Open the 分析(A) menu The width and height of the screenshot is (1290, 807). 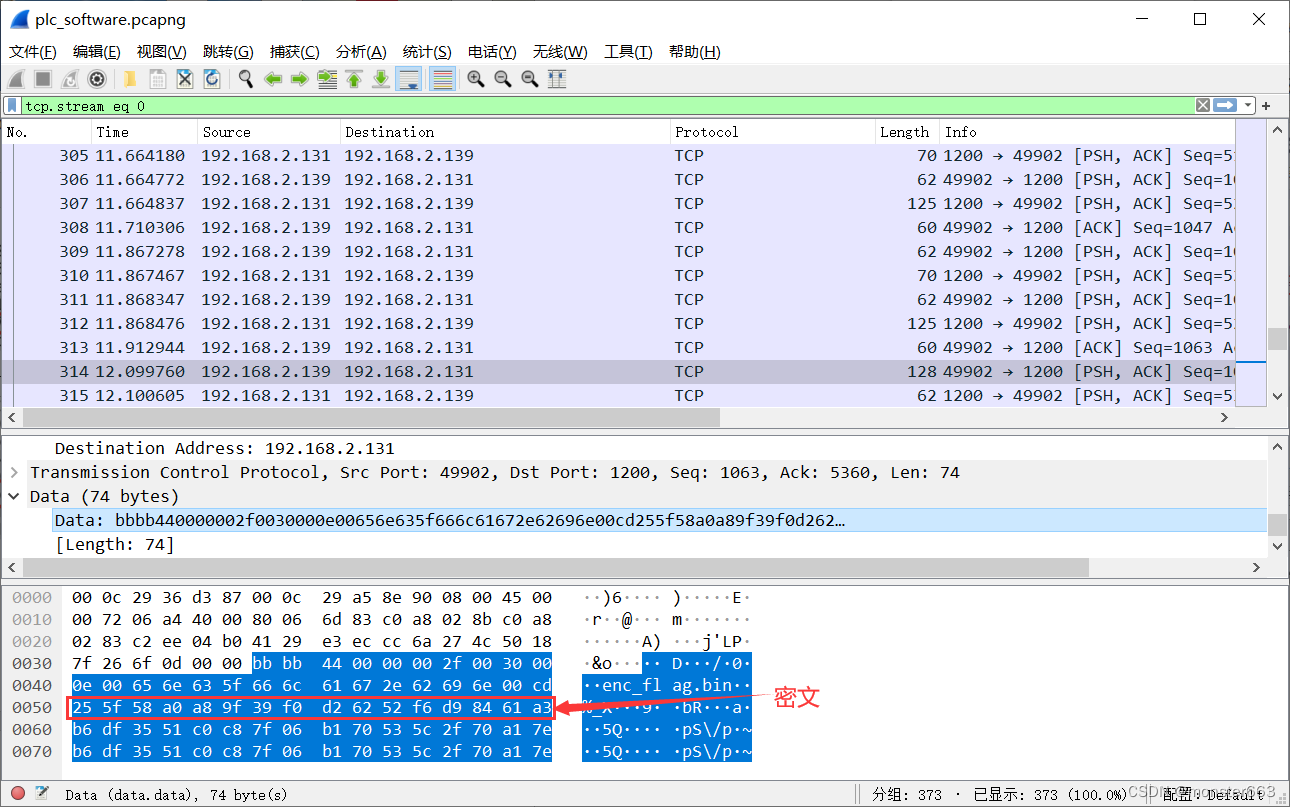click(361, 52)
